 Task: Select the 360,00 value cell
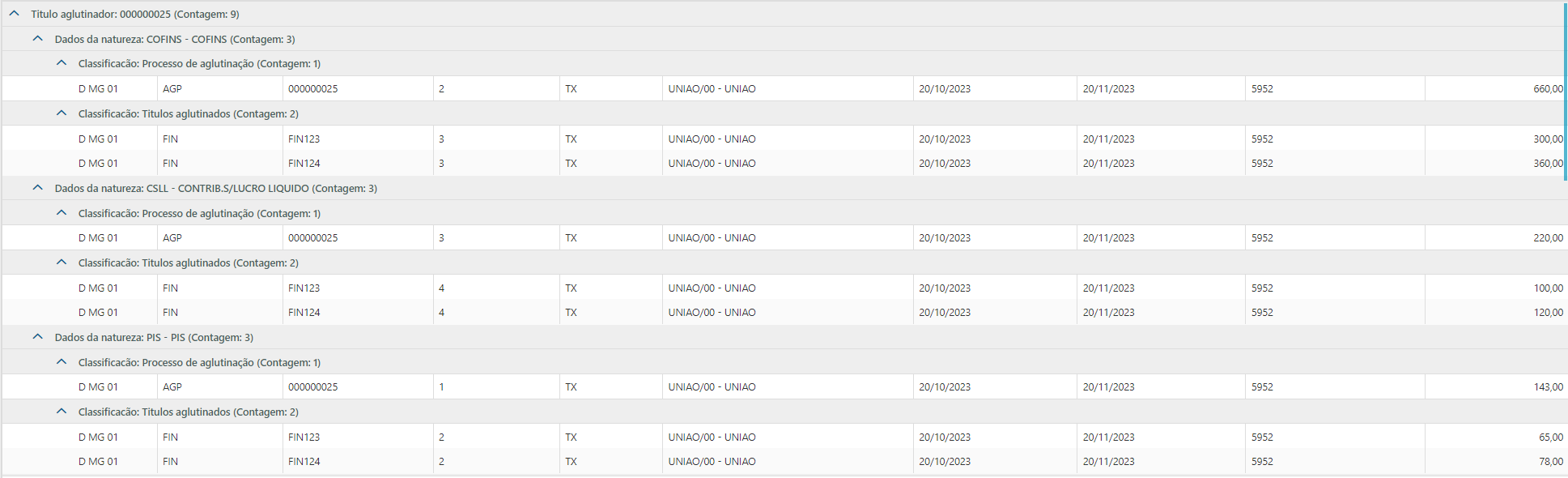(1547, 164)
